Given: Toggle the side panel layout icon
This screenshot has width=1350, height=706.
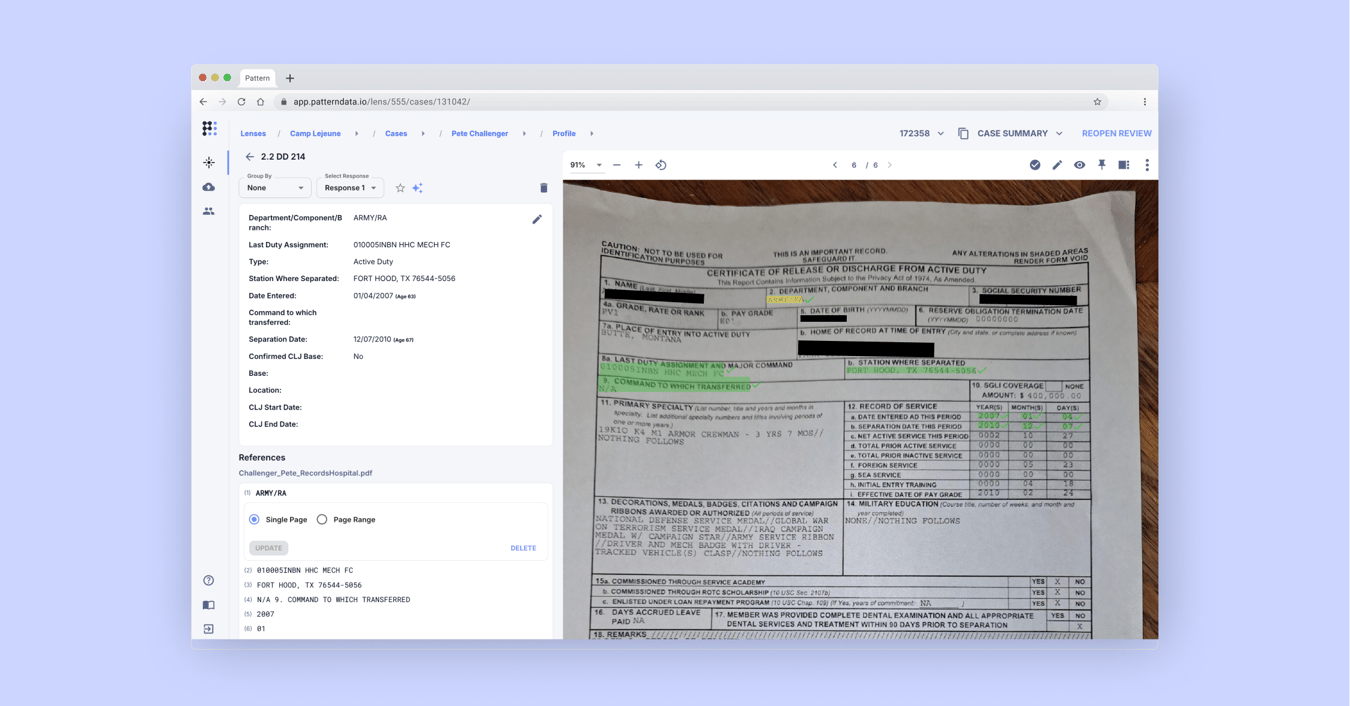Looking at the screenshot, I should [1124, 165].
